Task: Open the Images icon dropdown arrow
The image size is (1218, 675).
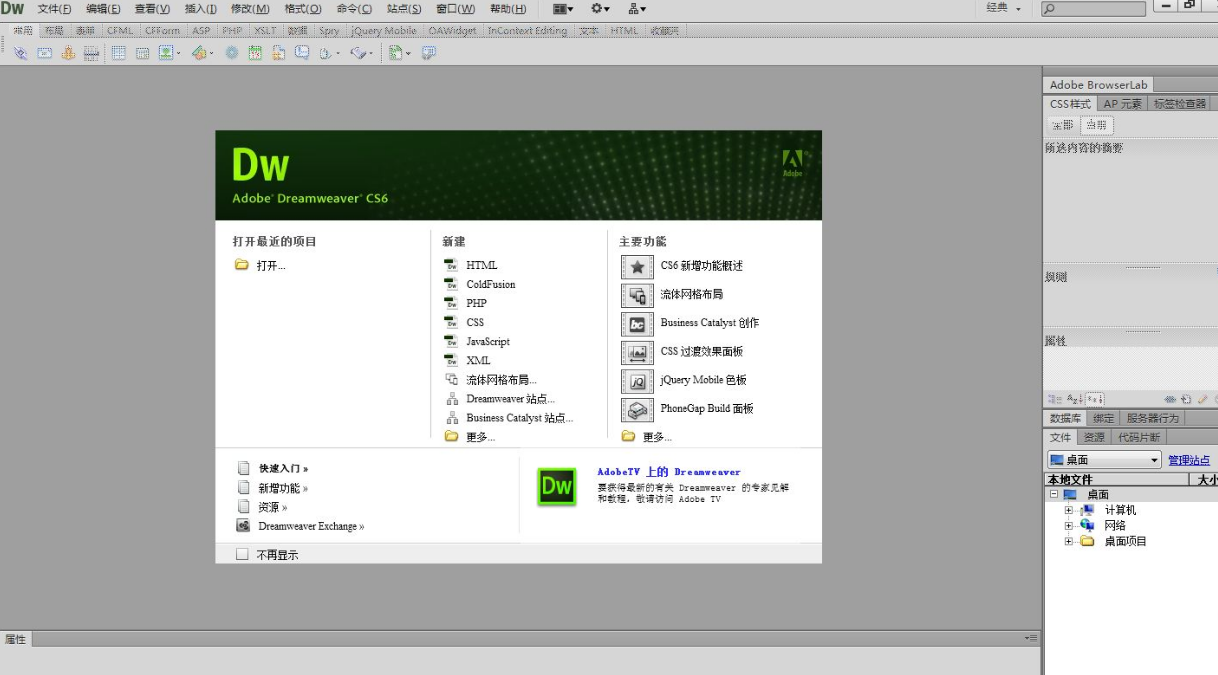Action: click(178, 54)
